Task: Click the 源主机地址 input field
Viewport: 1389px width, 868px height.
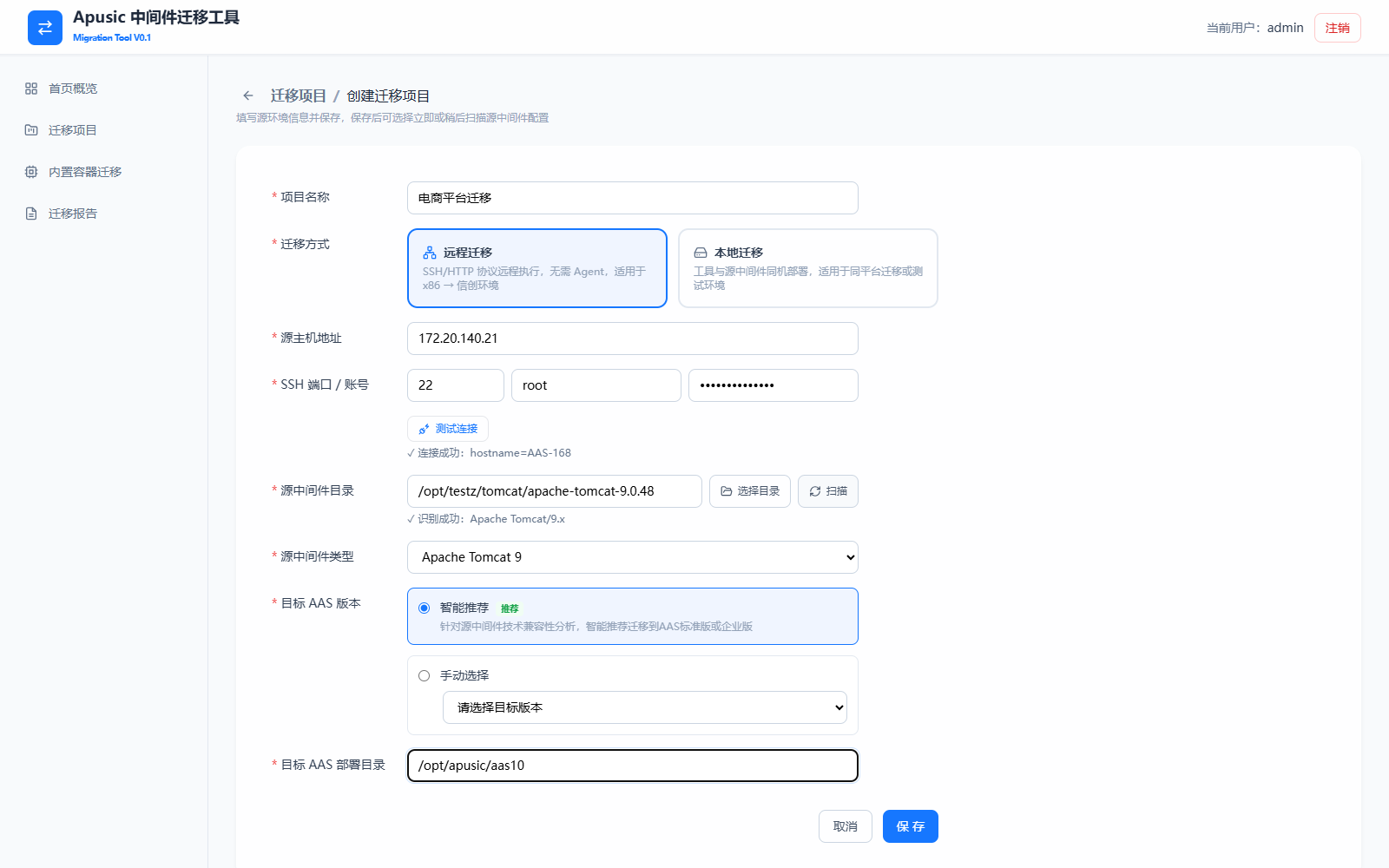Action: (633, 339)
